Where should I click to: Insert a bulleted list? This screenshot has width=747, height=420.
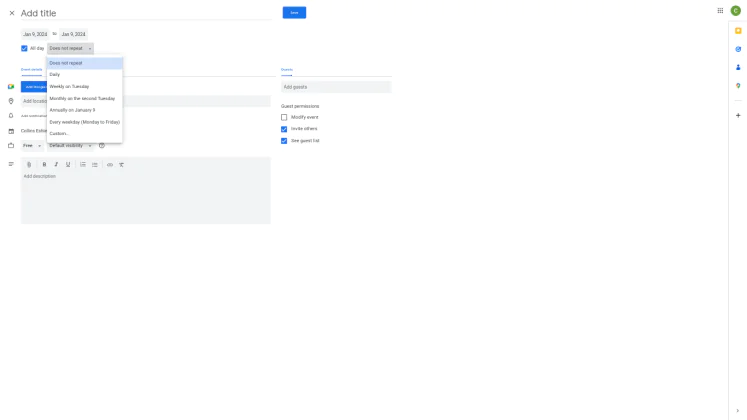pos(95,165)
